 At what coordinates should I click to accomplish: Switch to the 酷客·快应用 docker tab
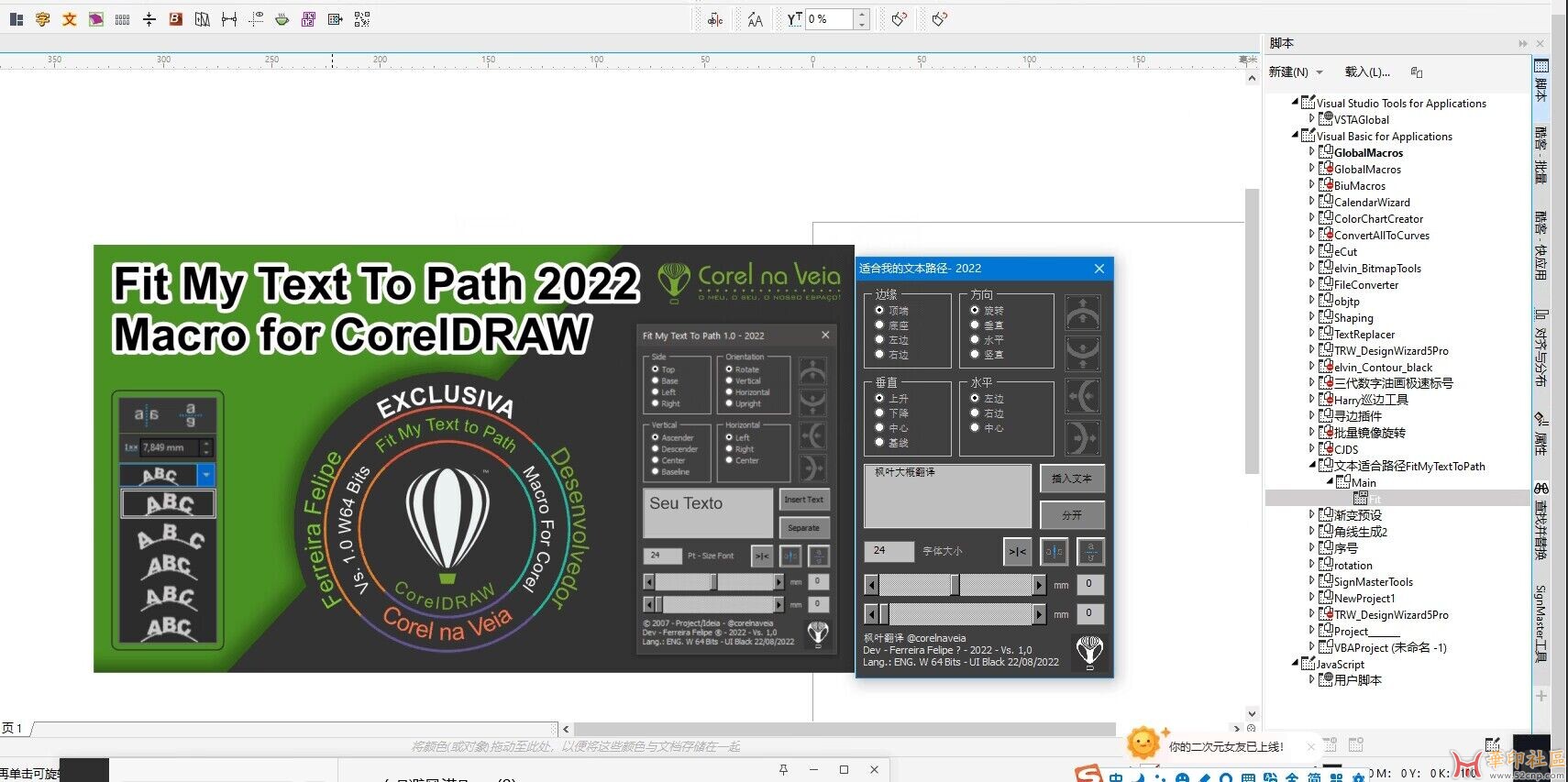coord(1541,246)
